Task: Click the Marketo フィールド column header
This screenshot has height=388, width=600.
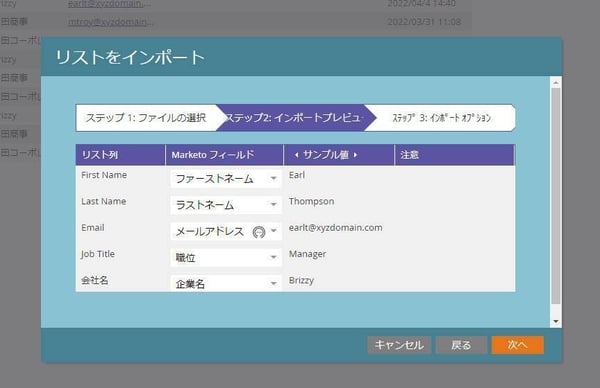Action: [224, 155]
